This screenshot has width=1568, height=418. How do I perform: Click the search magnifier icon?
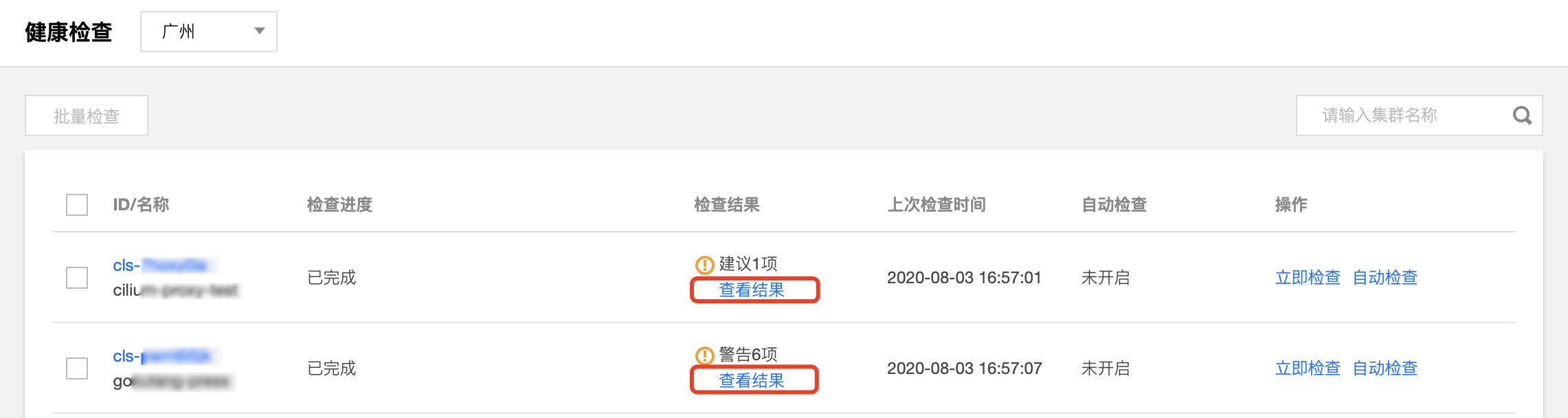pyautogui.click(x=1522, y=115)
